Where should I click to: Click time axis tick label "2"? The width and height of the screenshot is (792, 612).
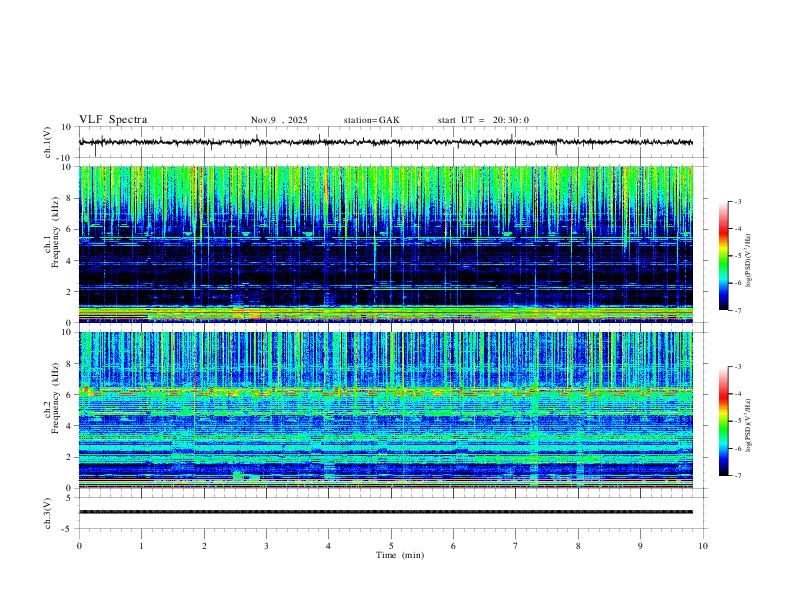[x=204, y=546]
